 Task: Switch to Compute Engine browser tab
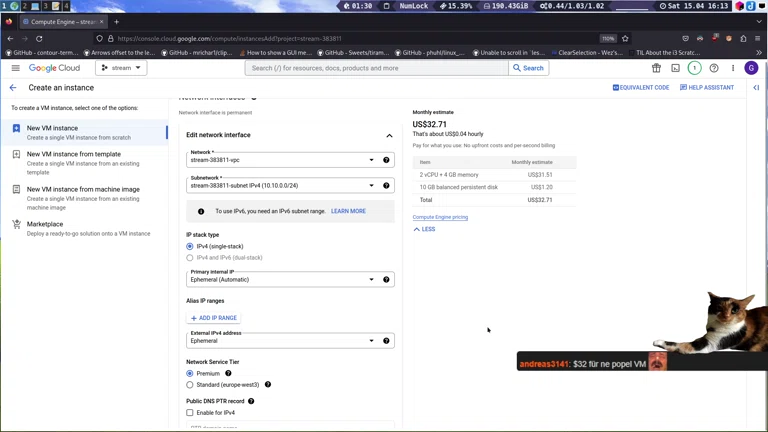[63, 22]
